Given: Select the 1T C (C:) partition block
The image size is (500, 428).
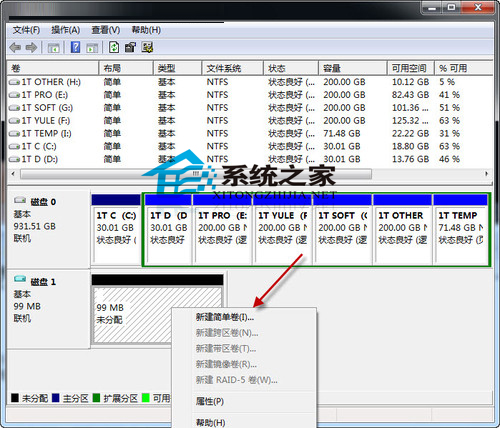Looking at the screenshot, I should (116, 229).
